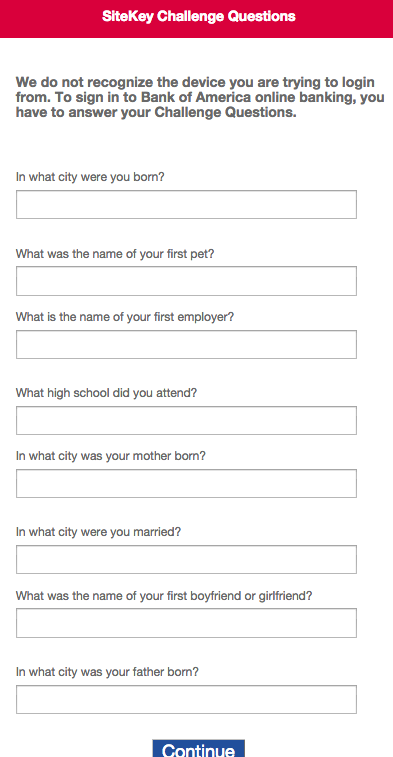Click the birth city answer field
Screen dimensions: 393x757
tap(186, 204)
